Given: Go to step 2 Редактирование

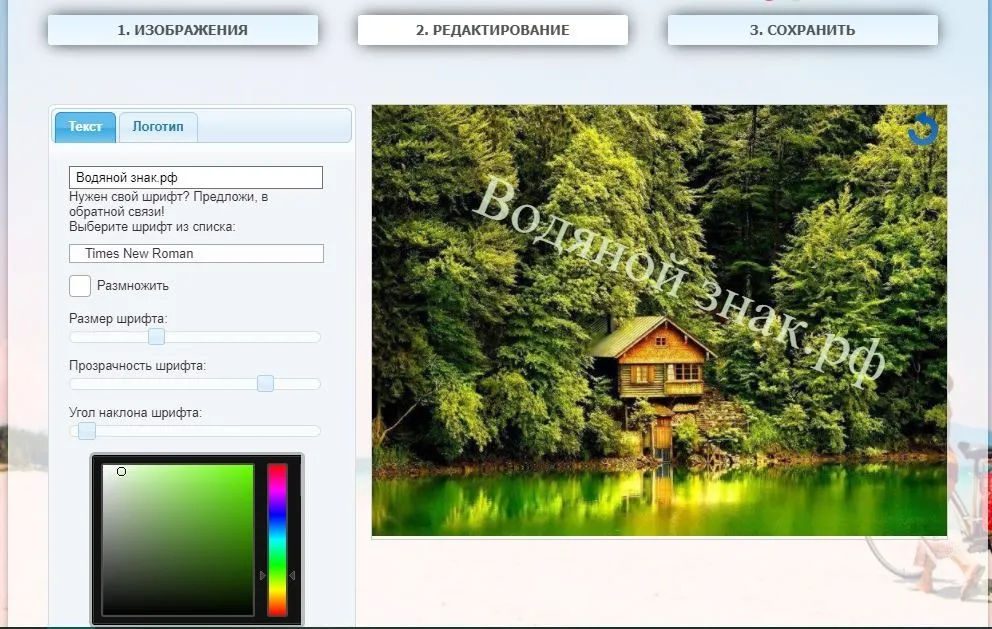Looking at the screenshot, I should tap(493, 30).
